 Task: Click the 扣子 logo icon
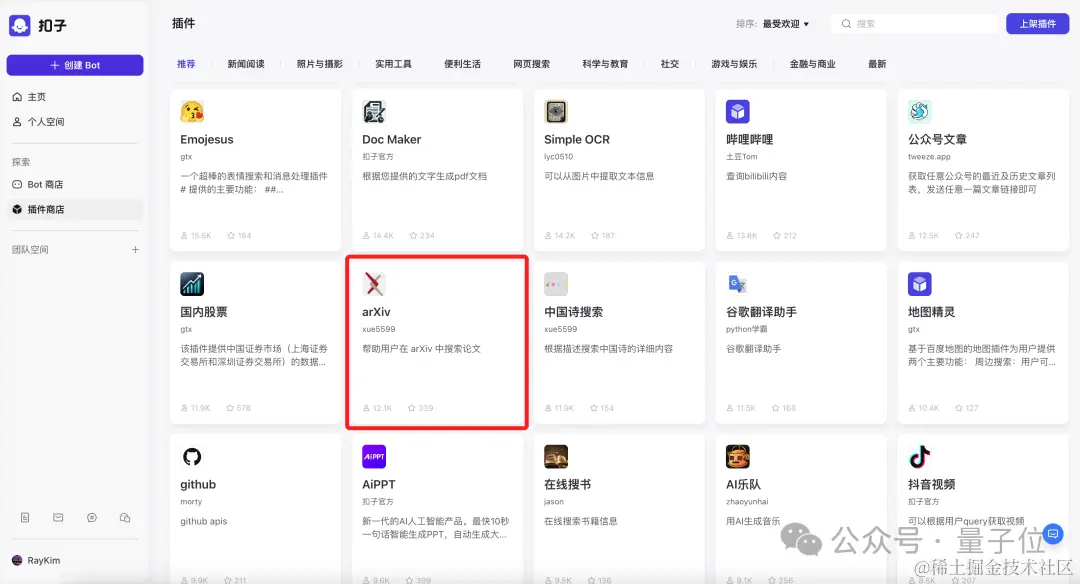pyautogui.click(x=19, y=25)
